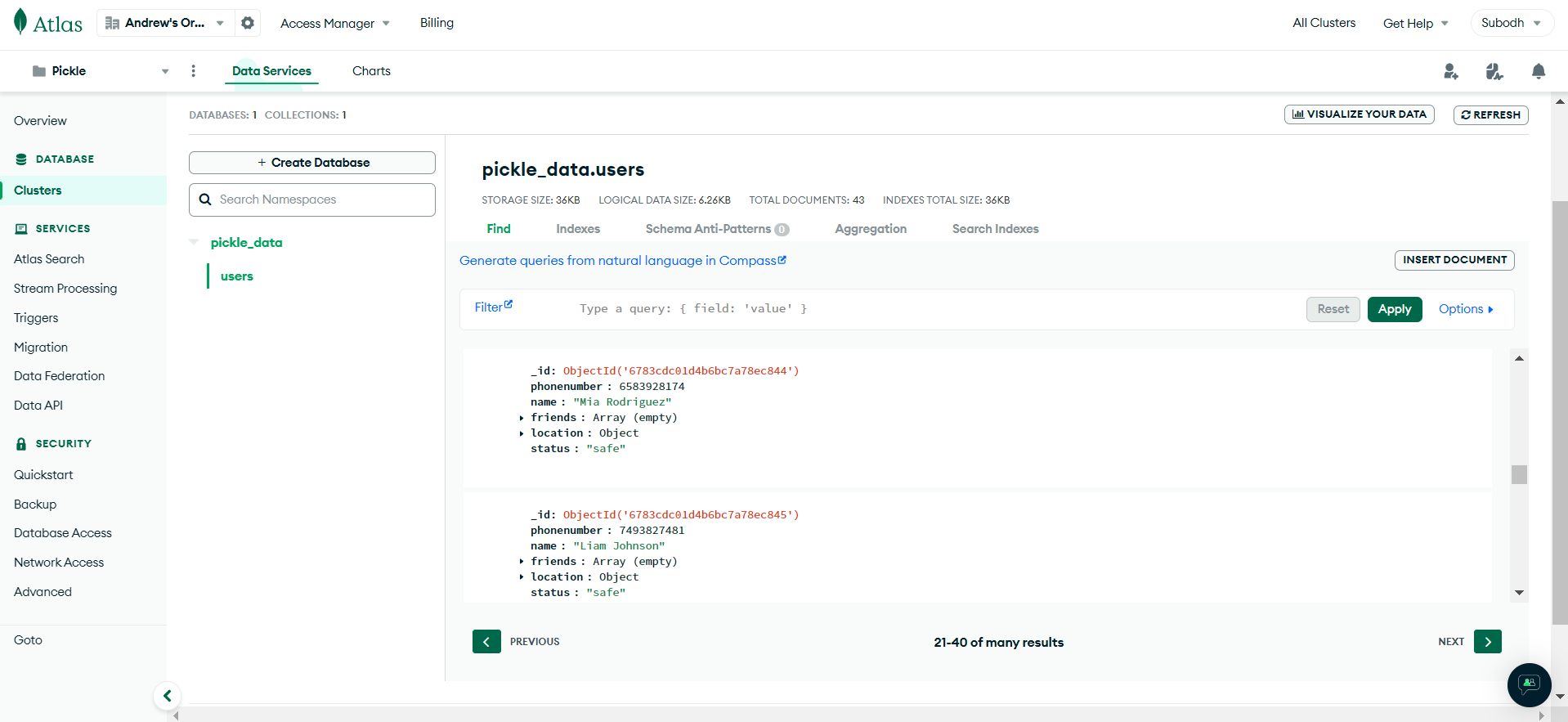Click external link icon beside Filter

pyautogui.click(x=508, y=304)
